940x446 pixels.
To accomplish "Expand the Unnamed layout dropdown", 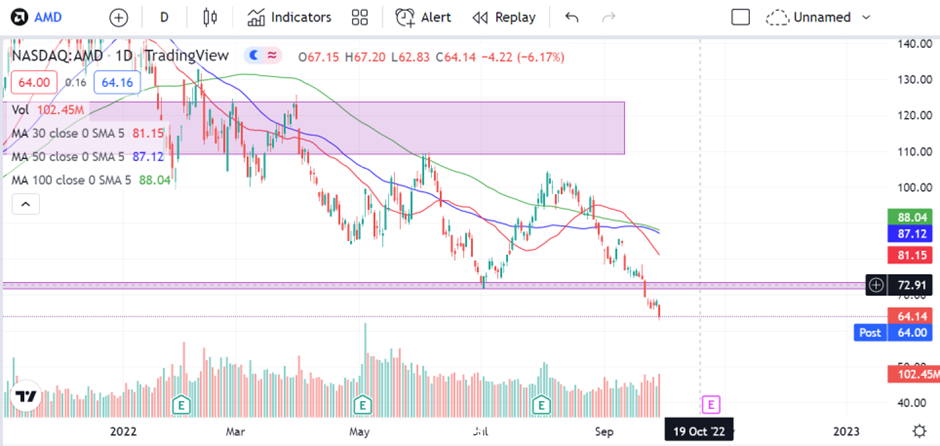I will click(x=818, y=17).
